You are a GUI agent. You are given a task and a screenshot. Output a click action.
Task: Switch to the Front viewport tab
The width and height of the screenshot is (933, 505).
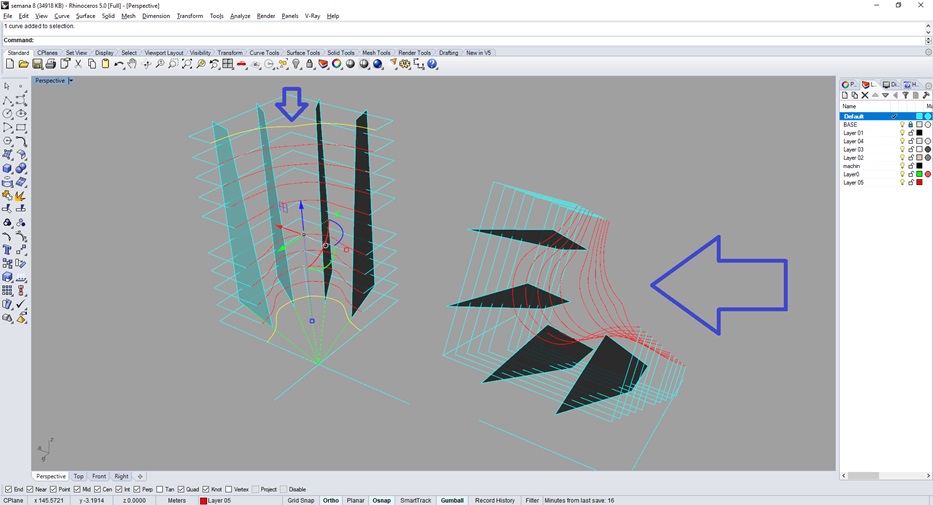[99, 476]
